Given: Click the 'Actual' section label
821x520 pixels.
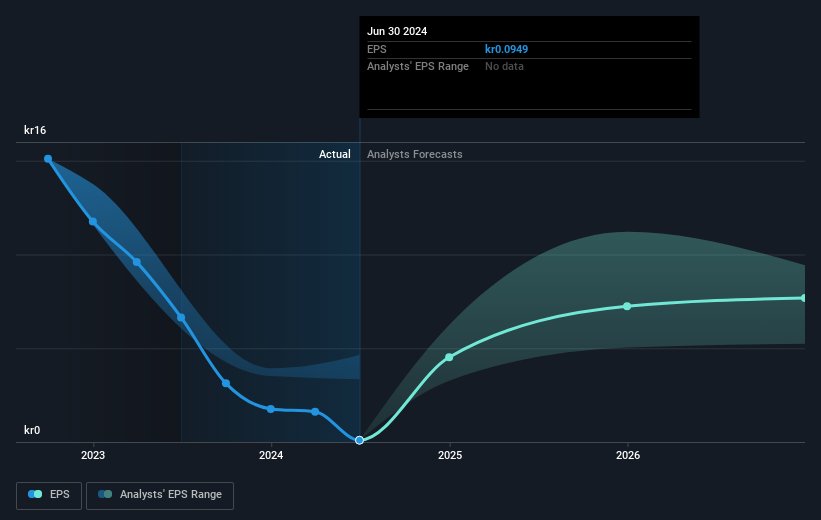Looking at the screenshot, I should 335,154.
